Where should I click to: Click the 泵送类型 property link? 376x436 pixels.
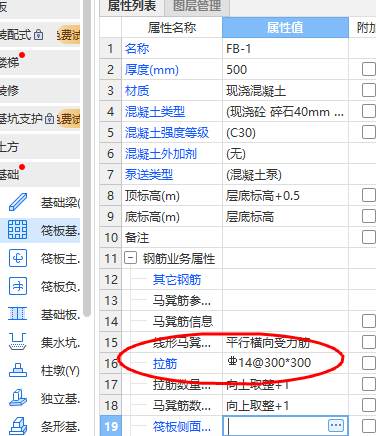tap(149, 174)
